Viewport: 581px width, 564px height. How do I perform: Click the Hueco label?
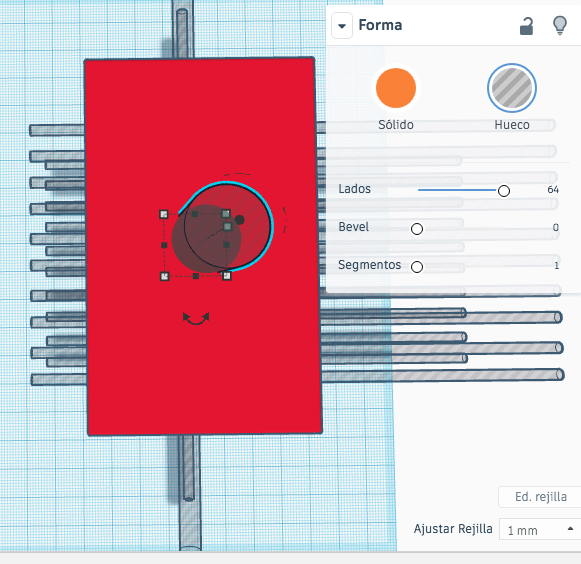click(x=512, y=125)
